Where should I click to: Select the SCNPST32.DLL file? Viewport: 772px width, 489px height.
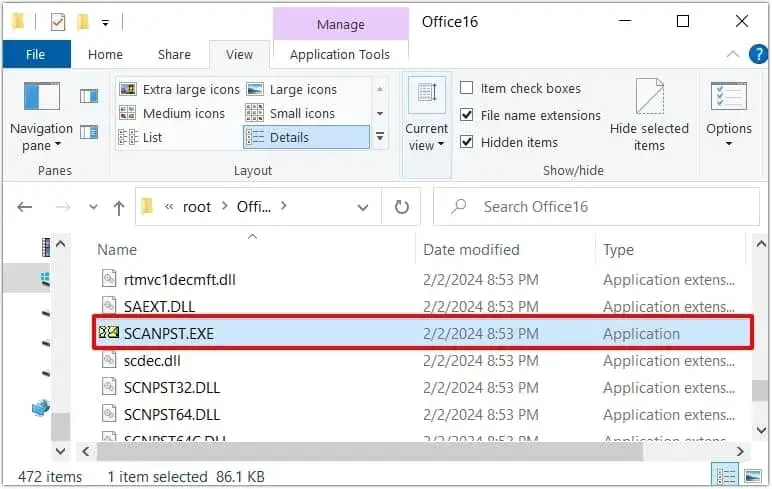coord(172,388)
